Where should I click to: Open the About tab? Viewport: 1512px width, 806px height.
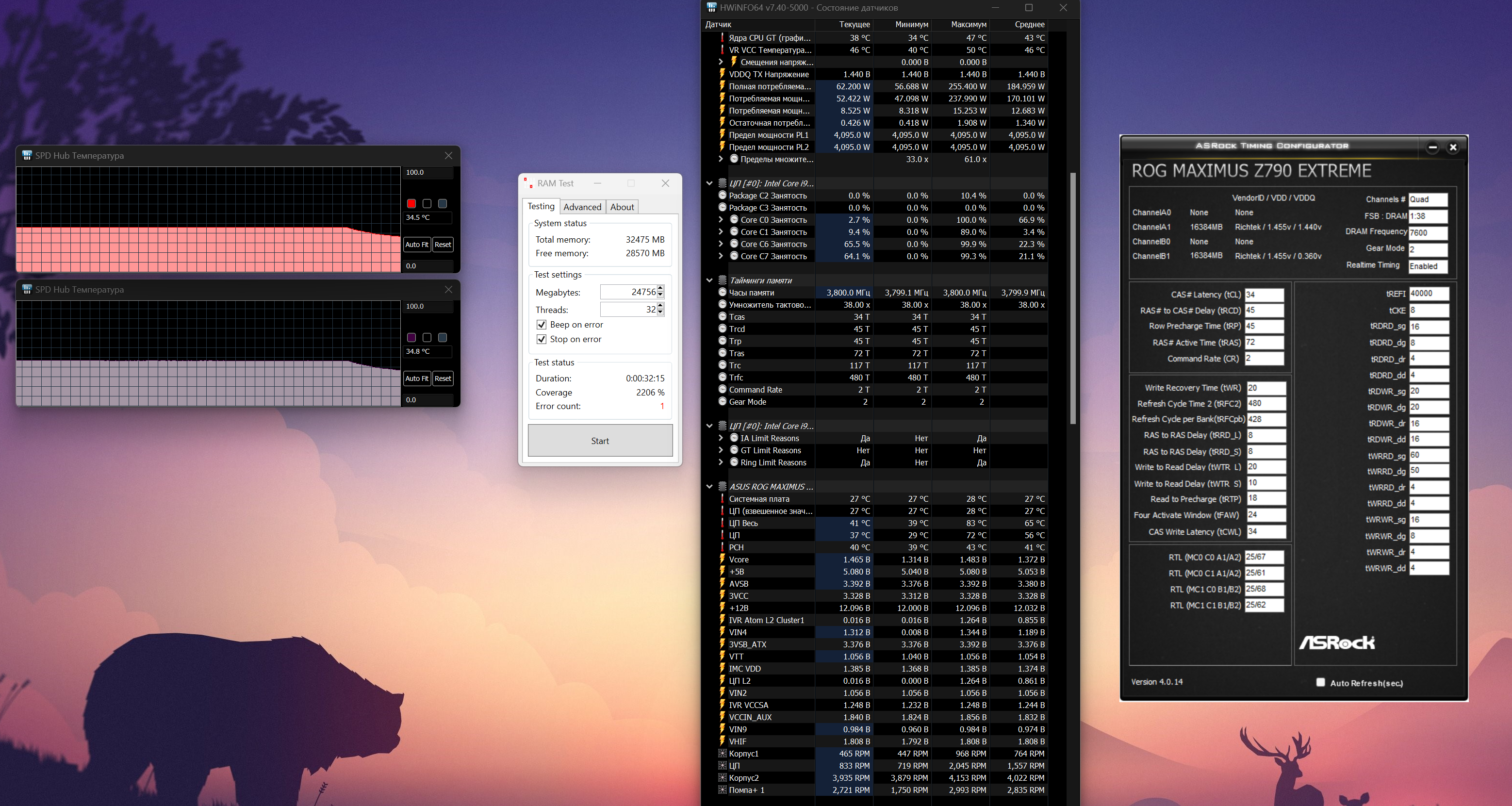[x=622, y=207]
